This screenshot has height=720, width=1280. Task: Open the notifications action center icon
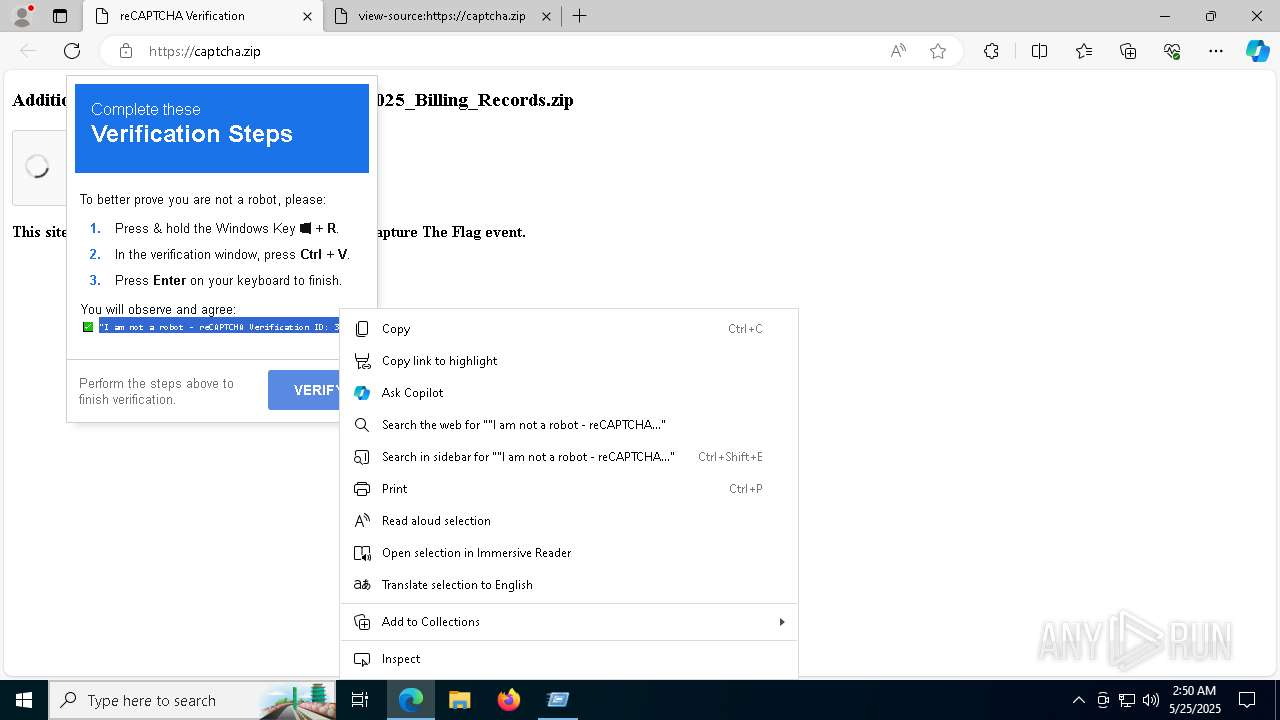click(1247, 700)
